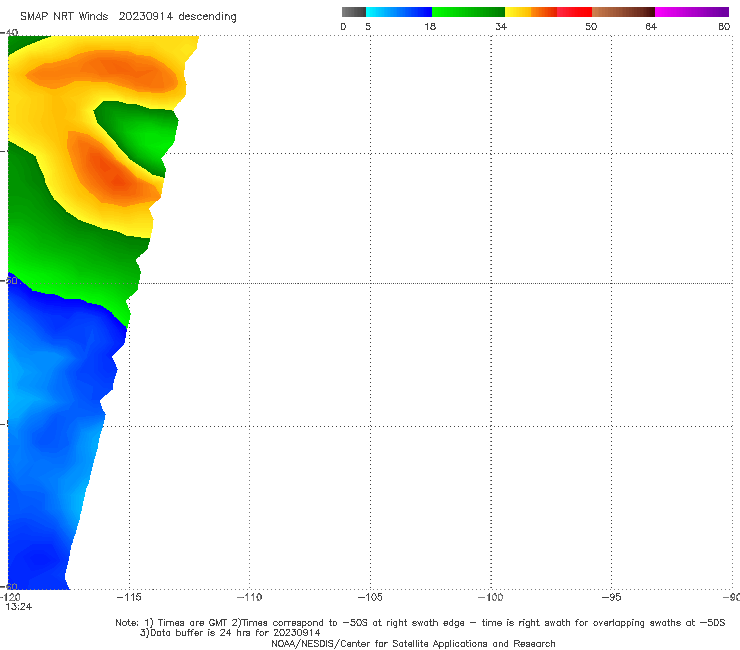Click the longitude label '-100'
The image size is (740, 650).
tap(490, 597)
